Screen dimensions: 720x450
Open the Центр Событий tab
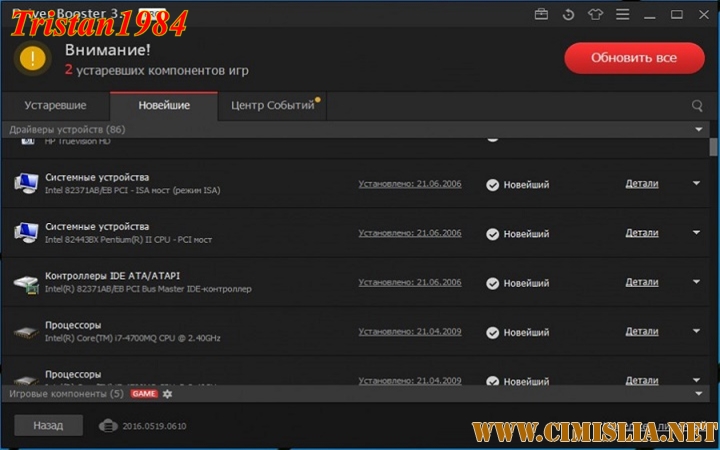(x=272, y=106)
